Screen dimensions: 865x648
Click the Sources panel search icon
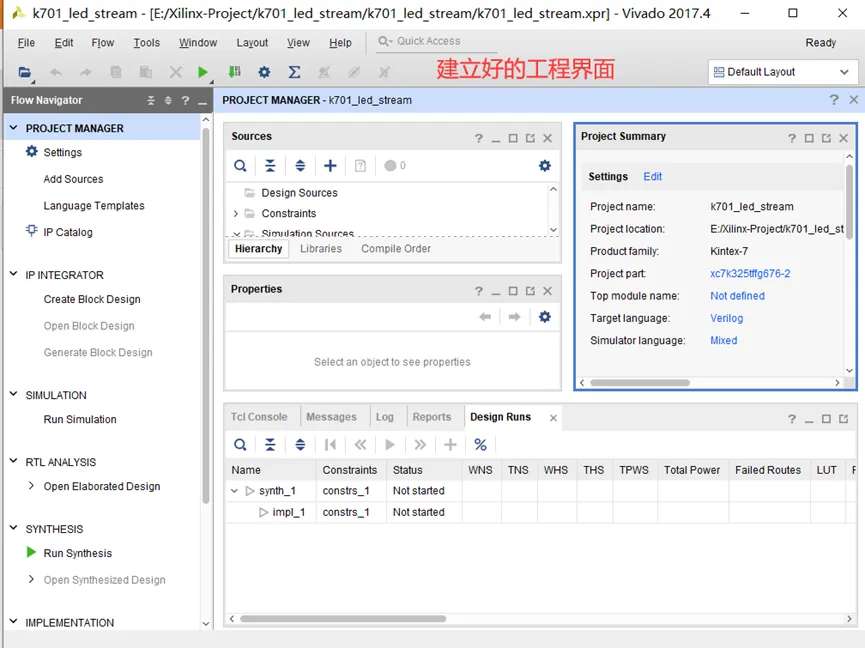240,165
